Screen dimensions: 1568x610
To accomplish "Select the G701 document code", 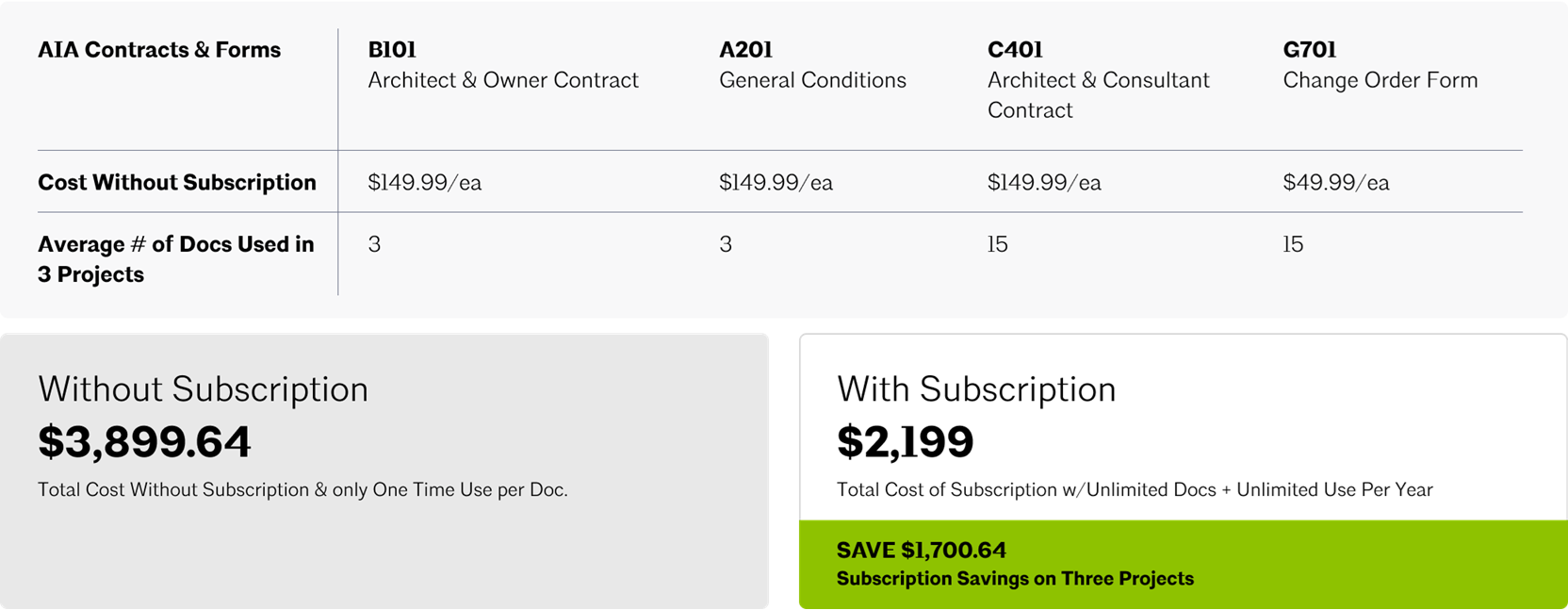I will [1310, 49].
